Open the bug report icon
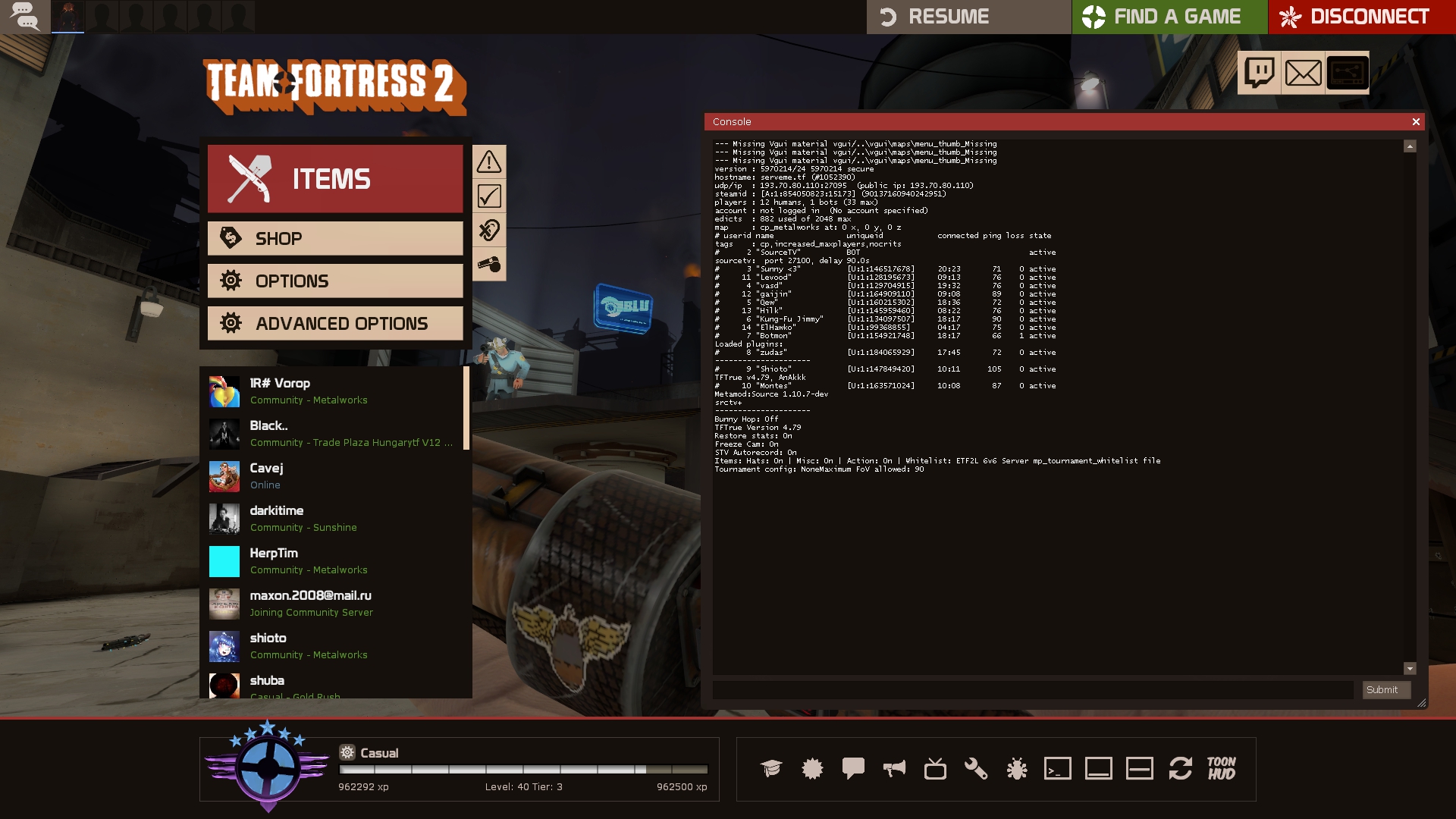The image size is (1456, 819). (x=1017, y=768)
